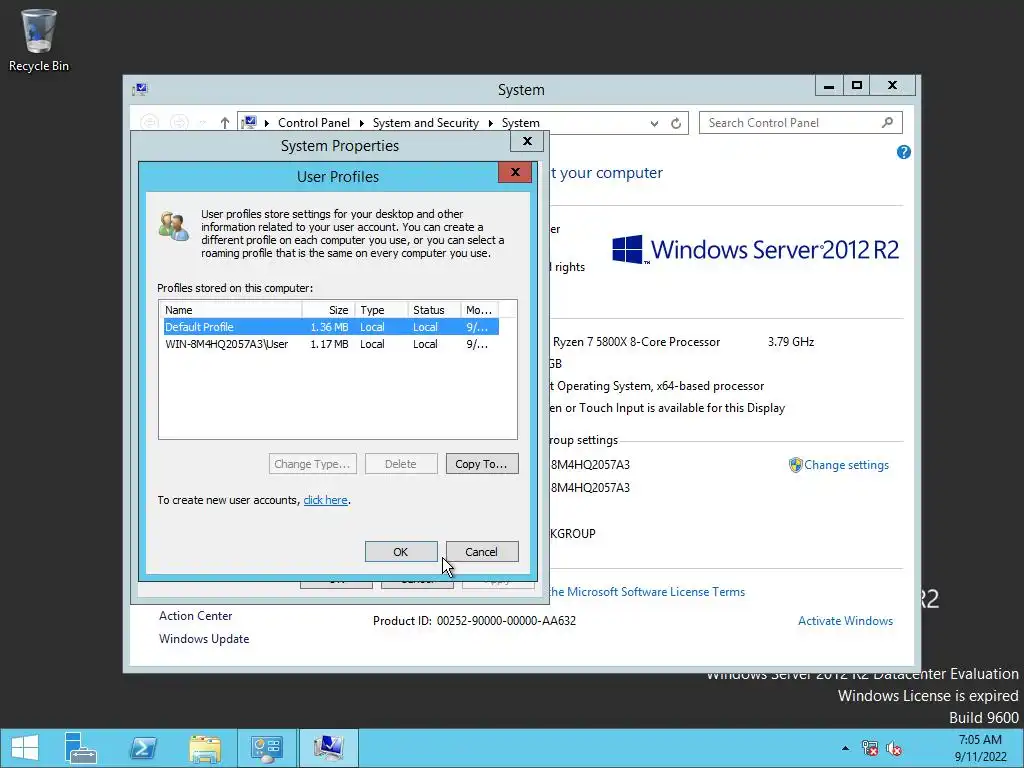Sort profiles by Size column
The height and width of the screenshot is (768, 1024).
point(328,310)
